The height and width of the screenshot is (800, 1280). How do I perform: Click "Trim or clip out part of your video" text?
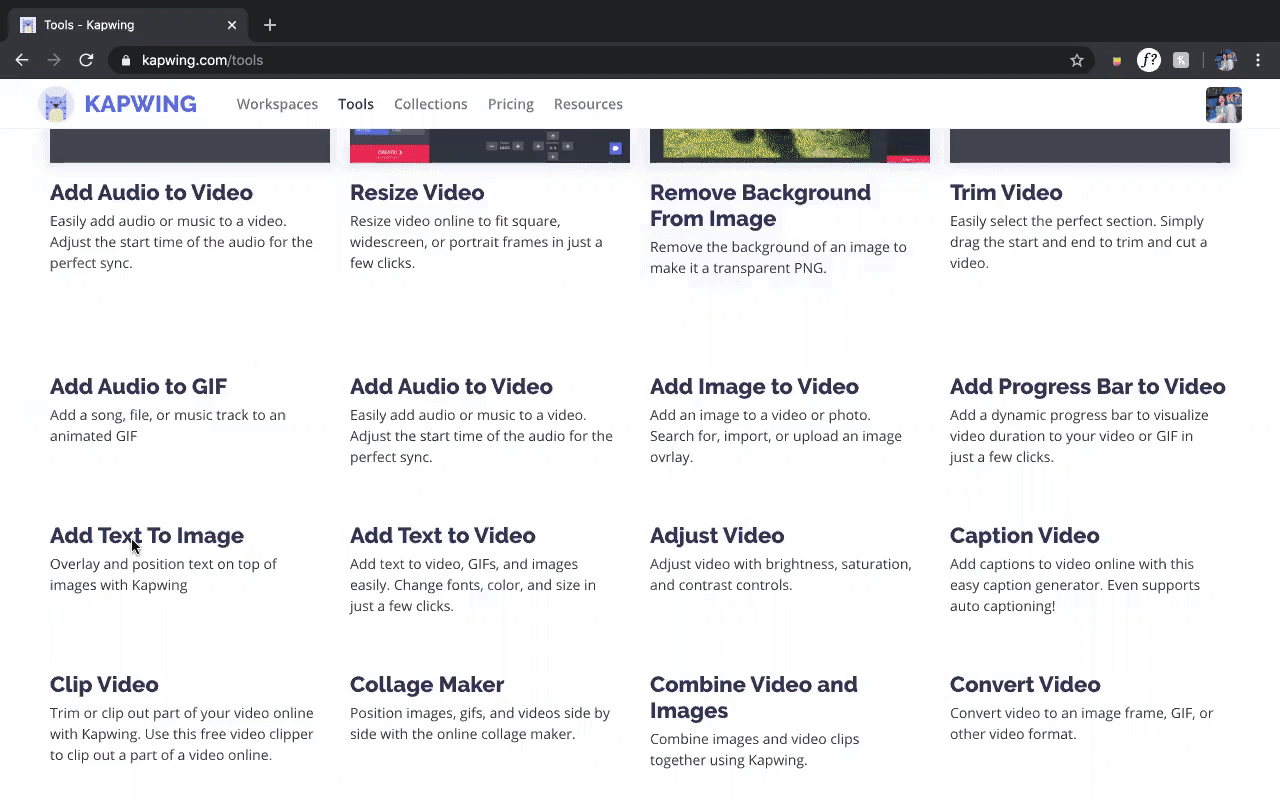pyautogui.click(x=182, y=734)
